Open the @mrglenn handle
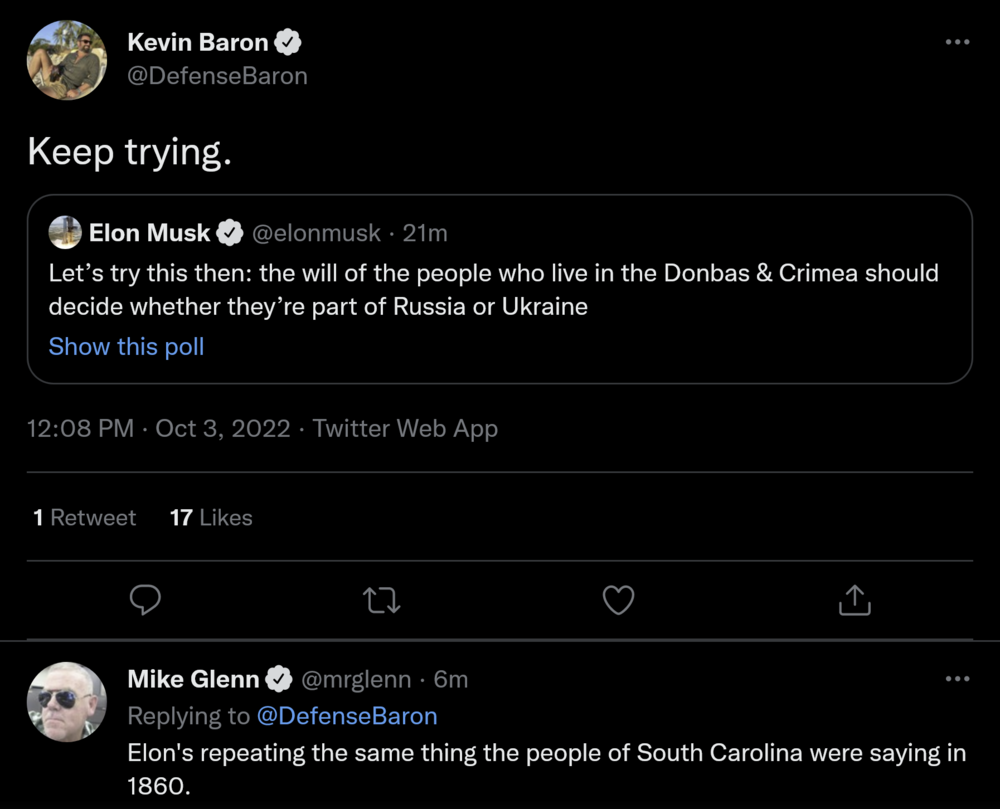This screenshot has width=1000, height=809. click(x=356, y=680)
